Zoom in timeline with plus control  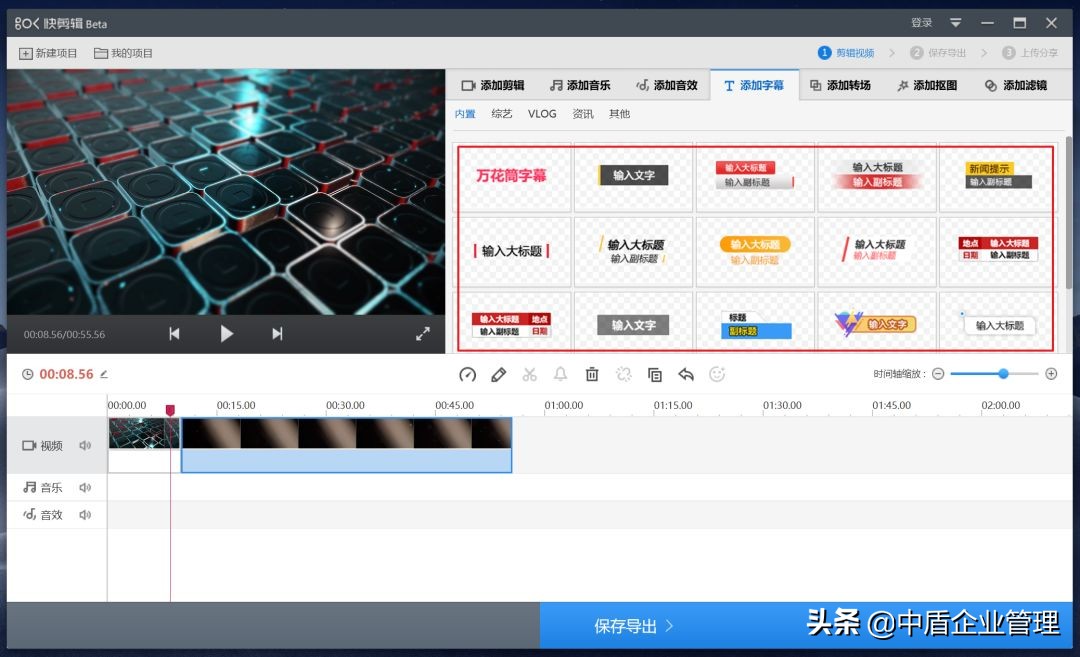pyautogui.click(x=1051, y=373)
